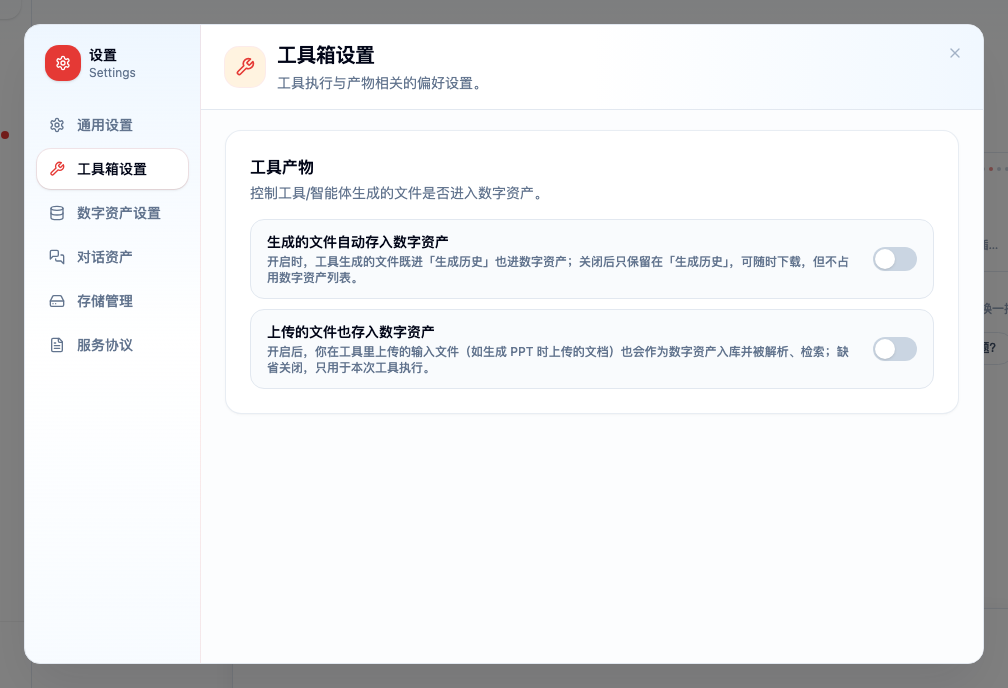Click the 生成的文件自动存入数字资产 label
1008x688 pixels.
(x=357, y=242)
